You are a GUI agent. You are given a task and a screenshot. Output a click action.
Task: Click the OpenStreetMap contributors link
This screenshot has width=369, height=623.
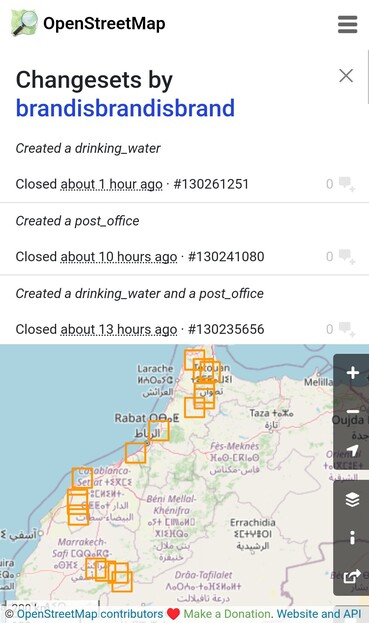(90, 614)
